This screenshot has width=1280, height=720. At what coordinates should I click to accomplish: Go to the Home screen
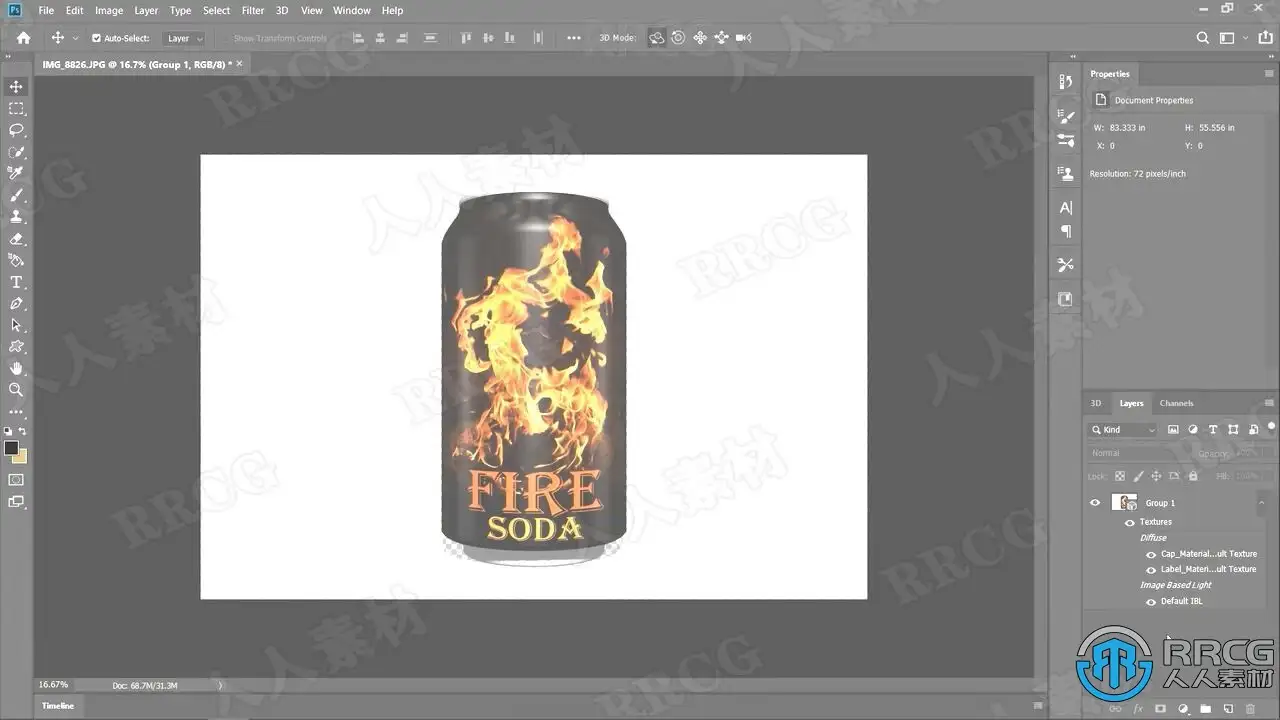coord(23,38)
